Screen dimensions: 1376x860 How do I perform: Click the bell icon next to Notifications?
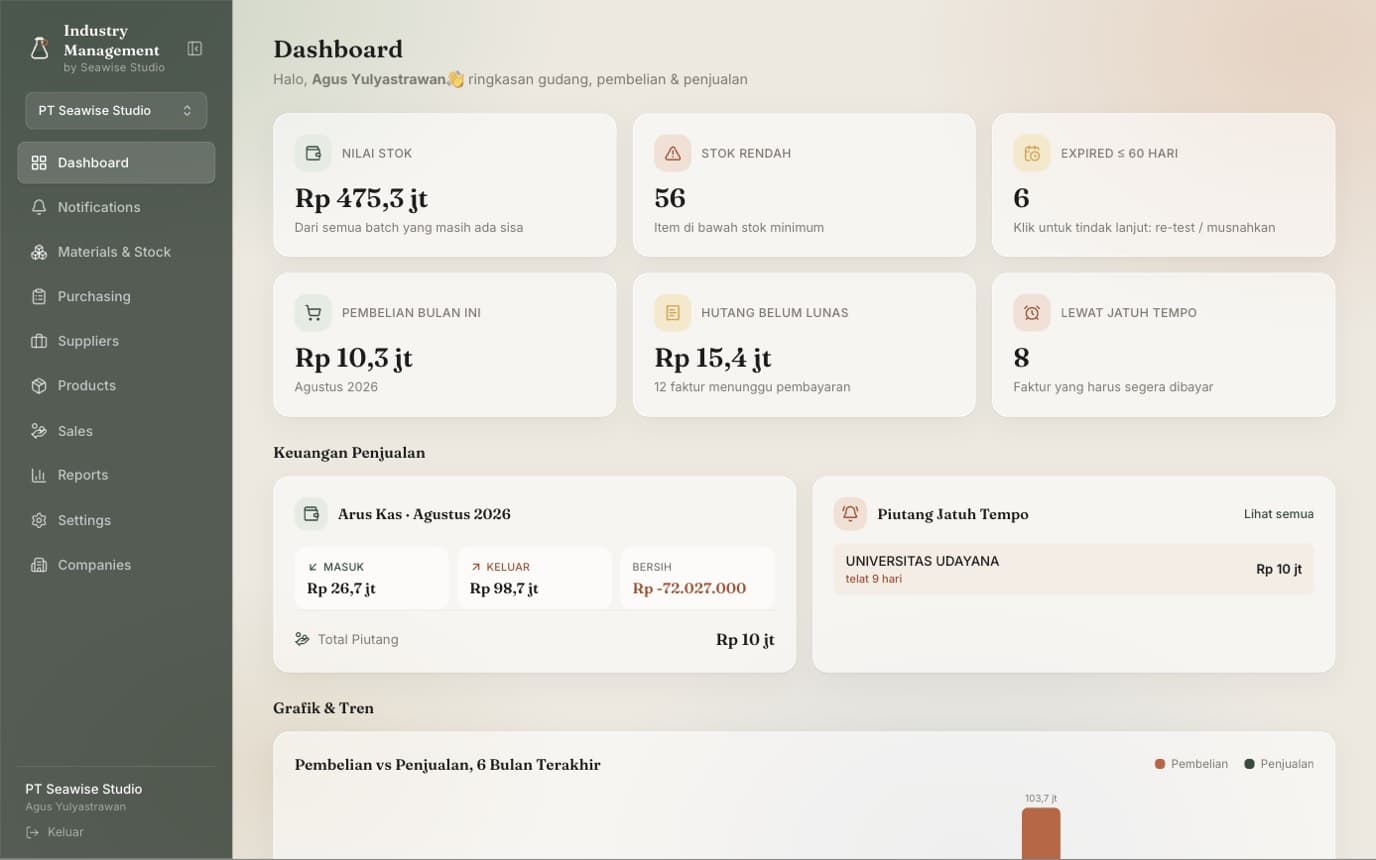pyautogui.click(x=39, y=207)
